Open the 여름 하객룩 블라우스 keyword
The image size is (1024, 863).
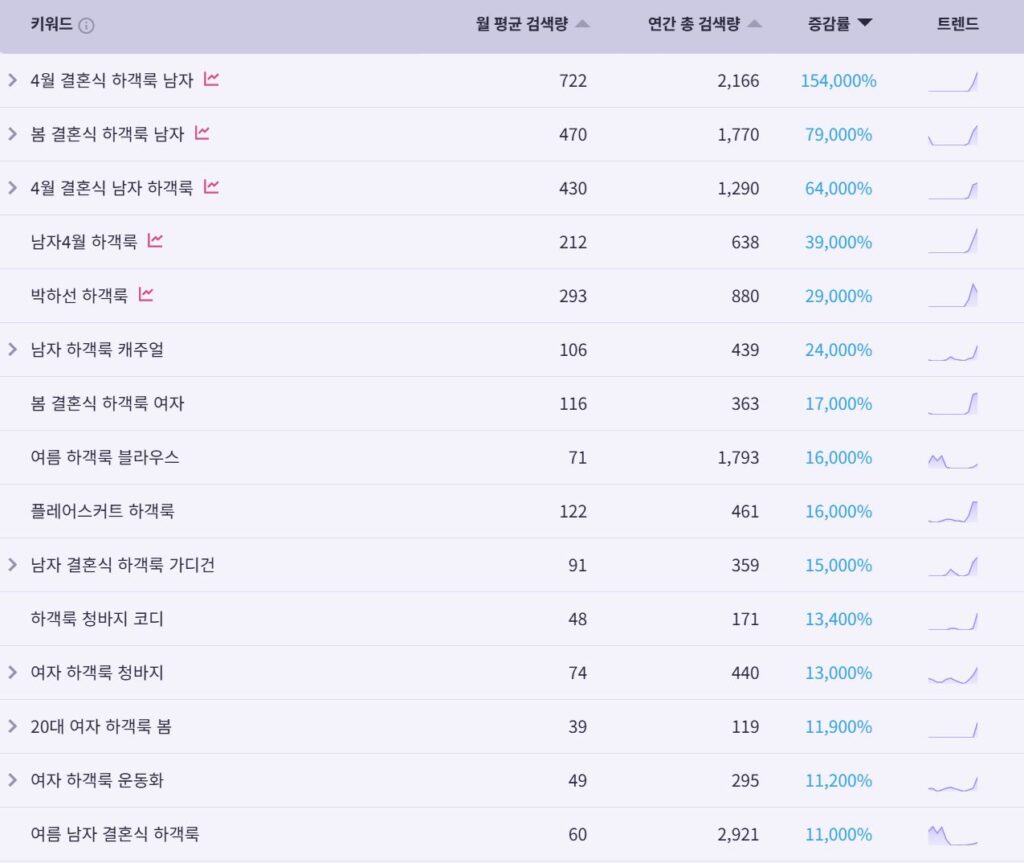coord(104,457)
